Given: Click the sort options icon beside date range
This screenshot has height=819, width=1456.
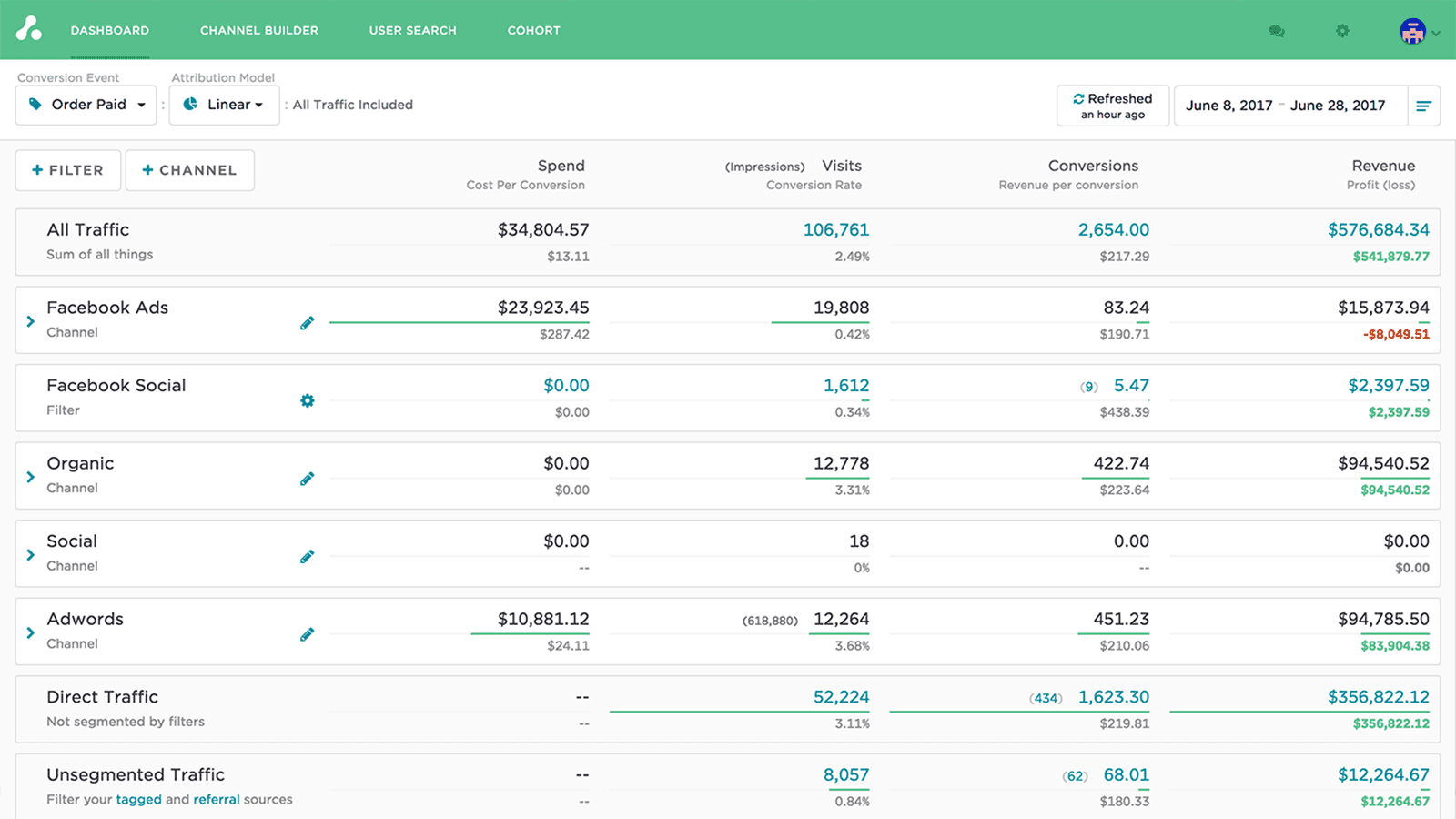Looking at the screenshot, I should (x=1424, y=106).
